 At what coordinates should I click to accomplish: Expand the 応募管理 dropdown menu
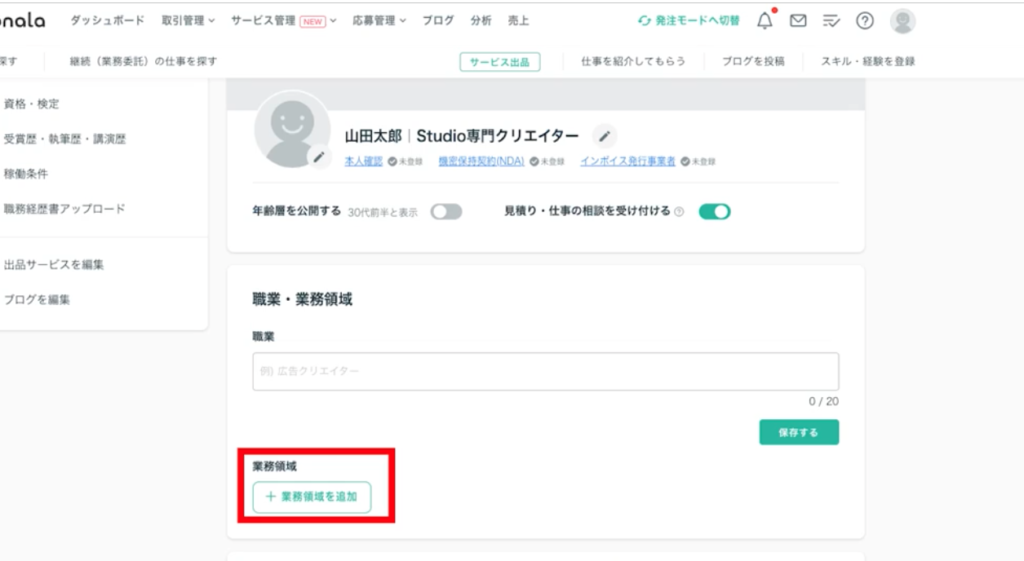(379, 21)
